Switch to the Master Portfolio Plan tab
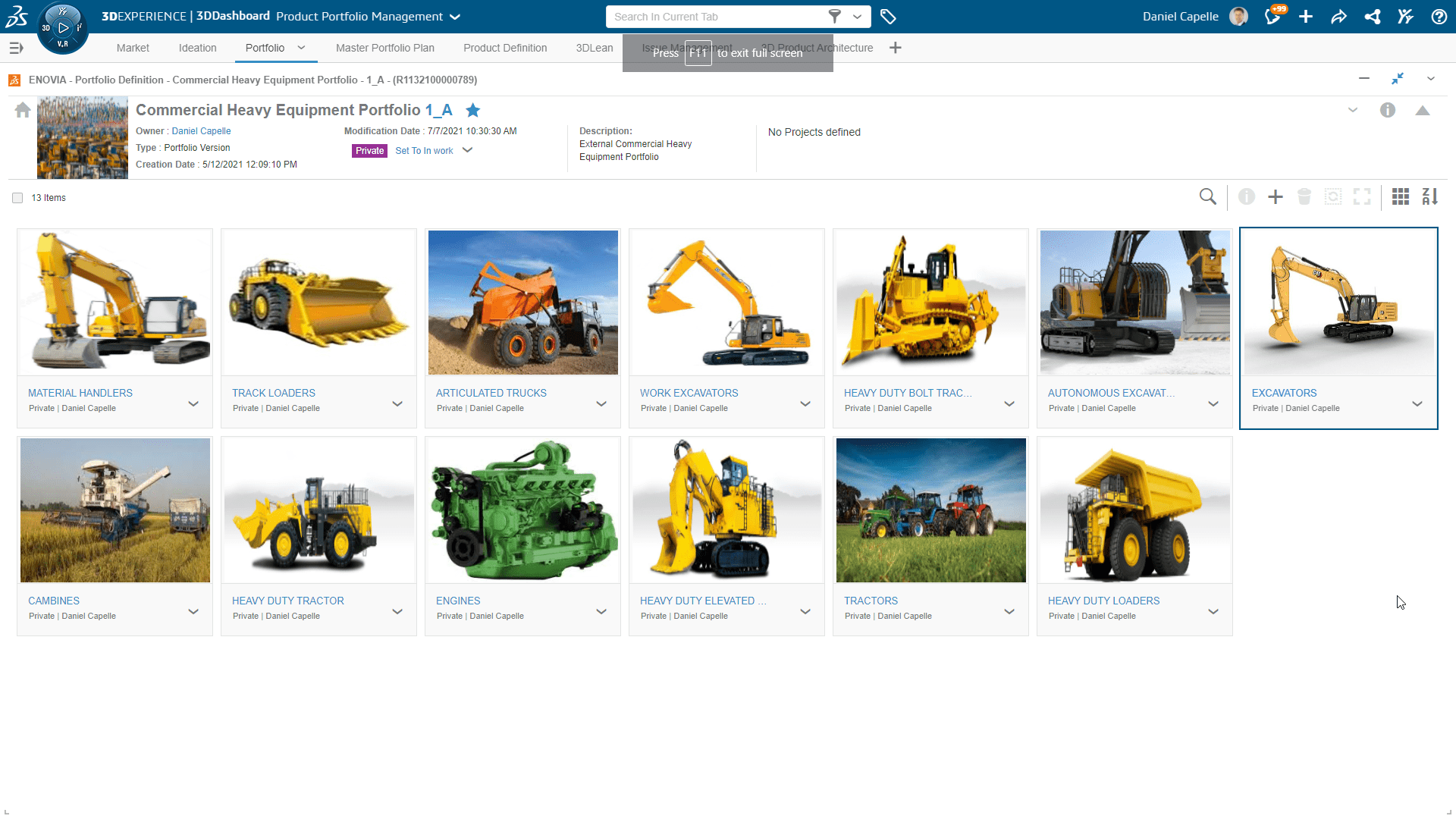The image size is (1456, 819). pyautogui.click(x=384, y=48)
